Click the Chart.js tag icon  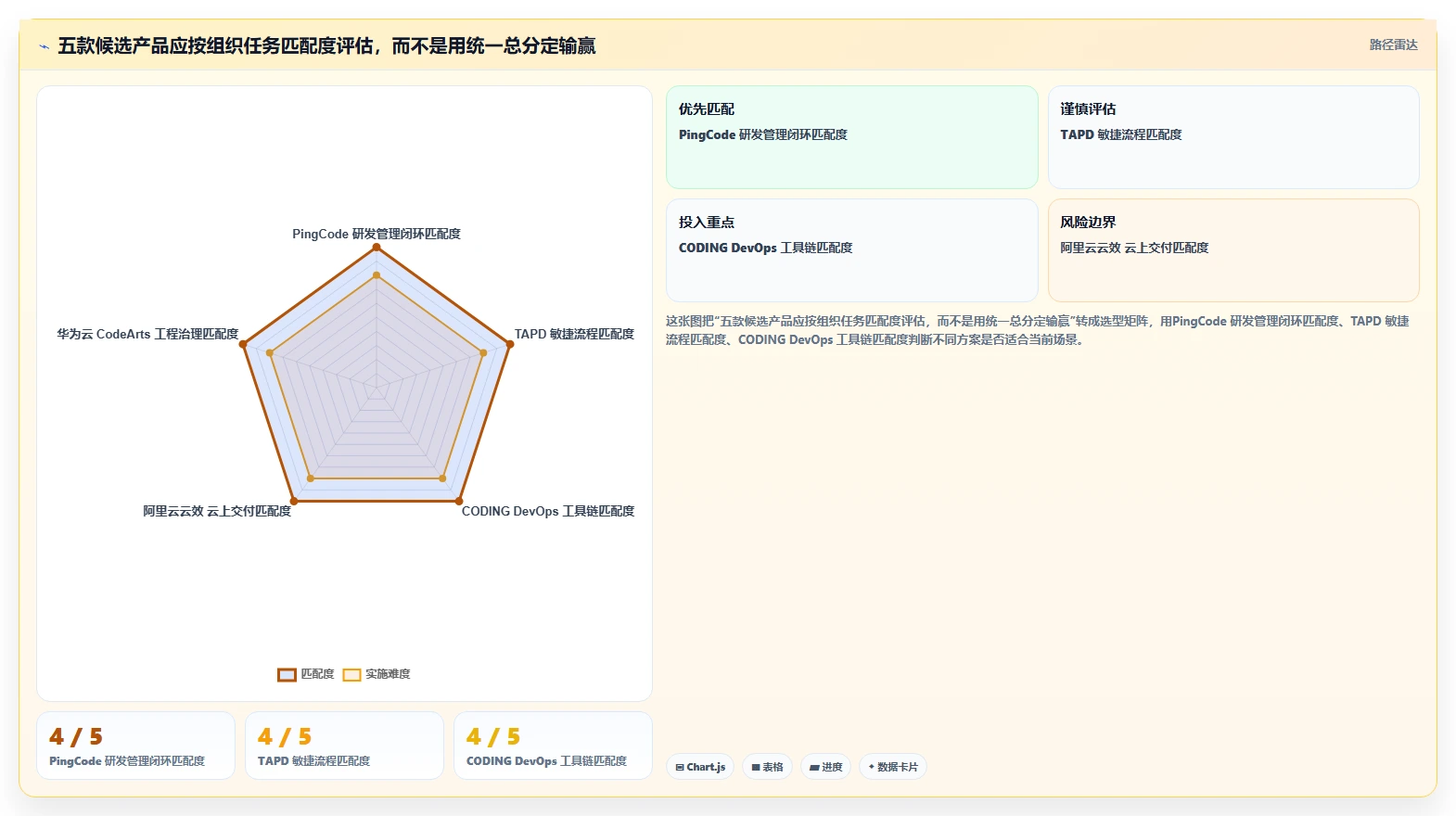(x=680, y=767)
